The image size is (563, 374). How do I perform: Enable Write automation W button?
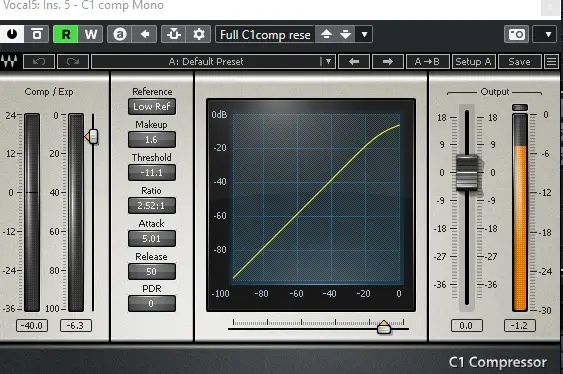click(x=90, y=34)
